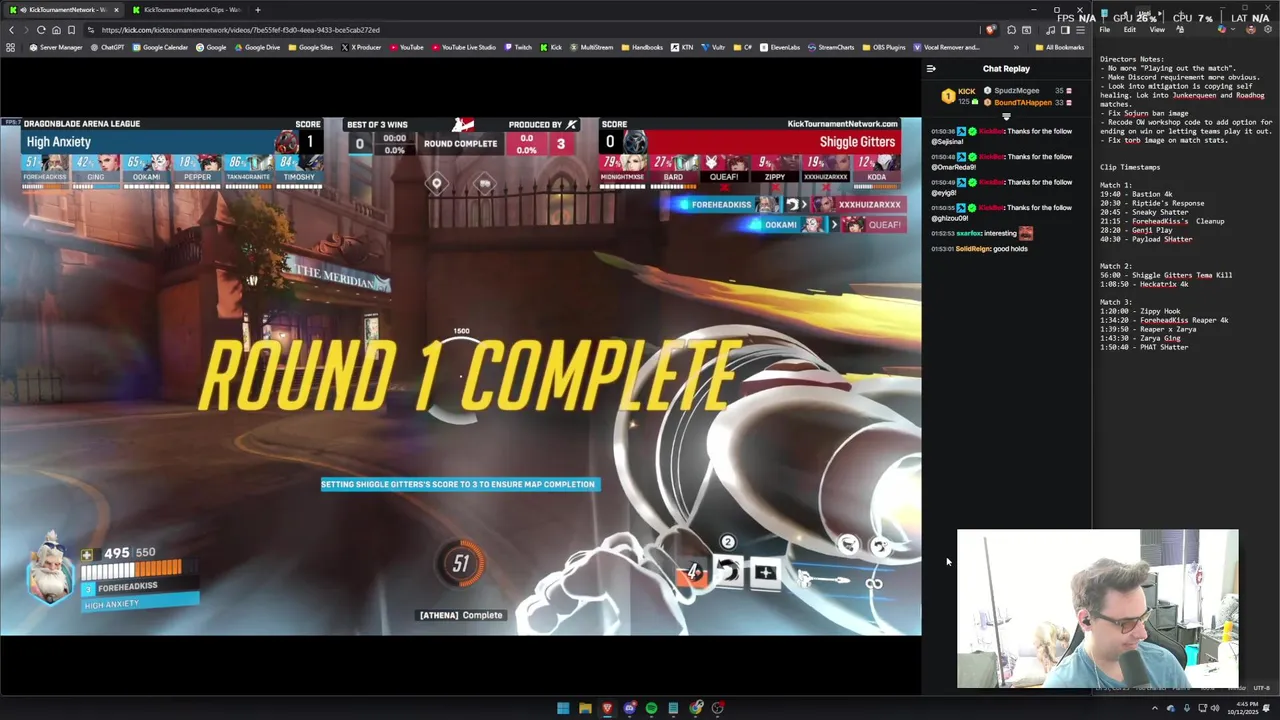This screenshot has width=1280, height=720.
Task: Open the Vultr bookmark
Action: (714, 47)
